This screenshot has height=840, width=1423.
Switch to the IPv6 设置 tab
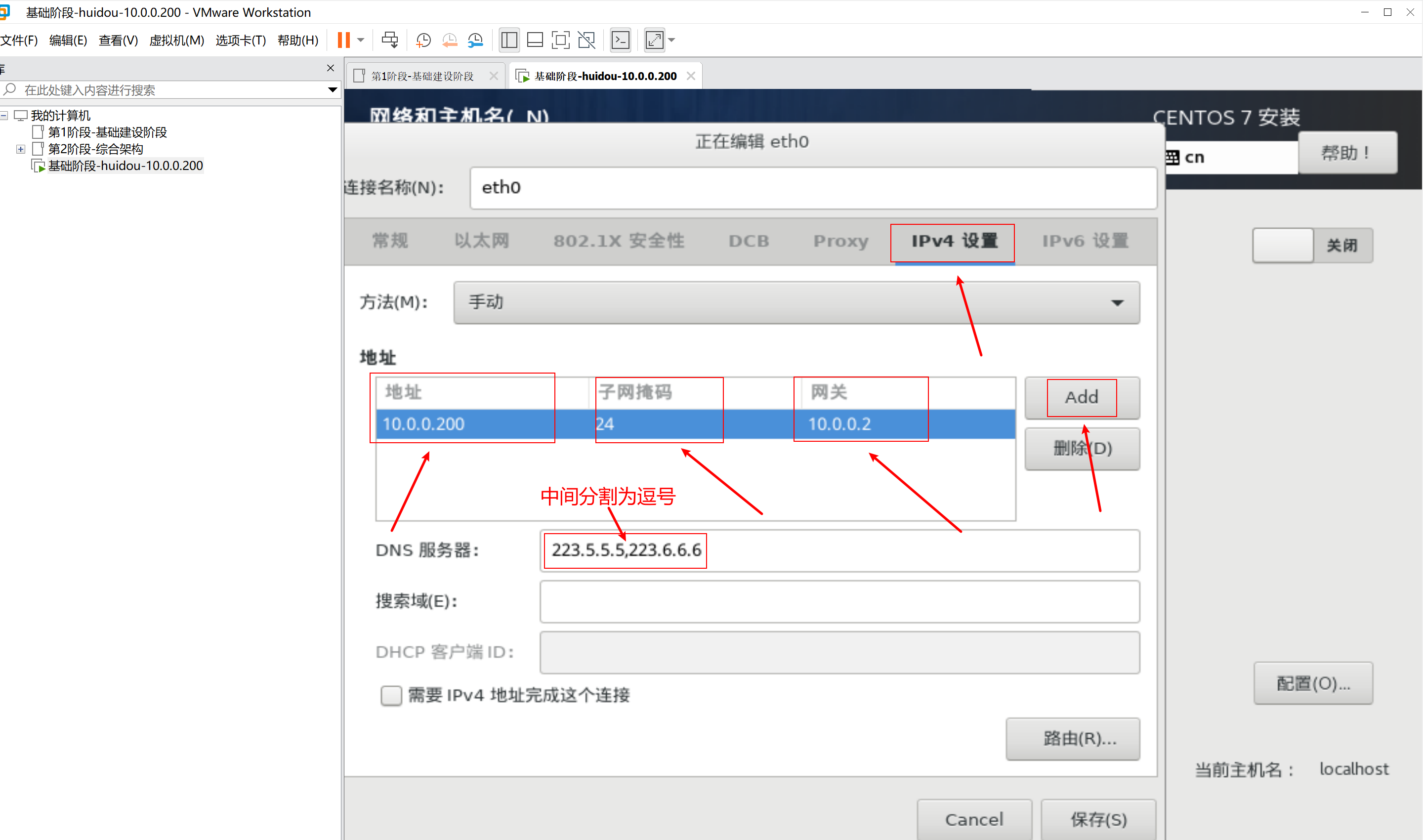1085,241
